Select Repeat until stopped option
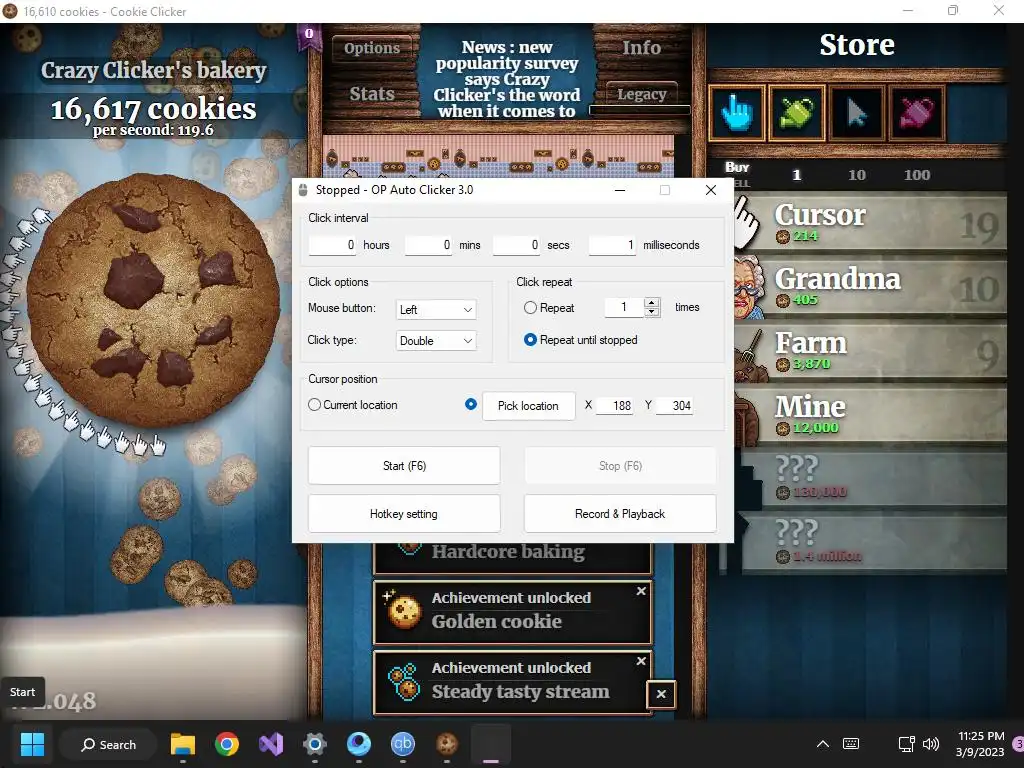This screenshot has width=1024, height=768. 530,340
